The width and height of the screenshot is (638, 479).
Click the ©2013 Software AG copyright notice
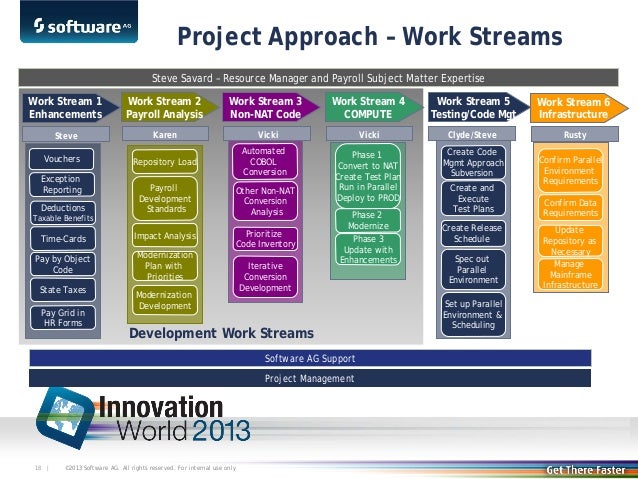click(151, 468)
